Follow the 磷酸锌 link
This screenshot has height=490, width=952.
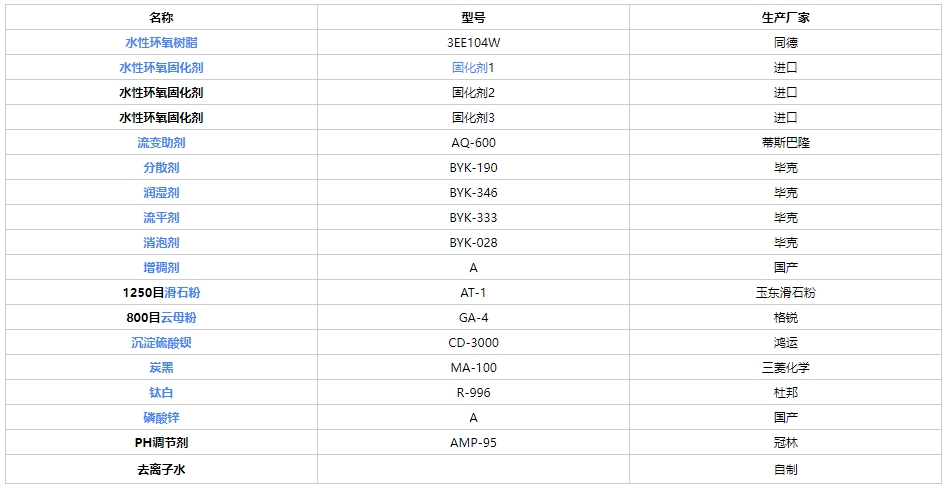click(161, 418)
